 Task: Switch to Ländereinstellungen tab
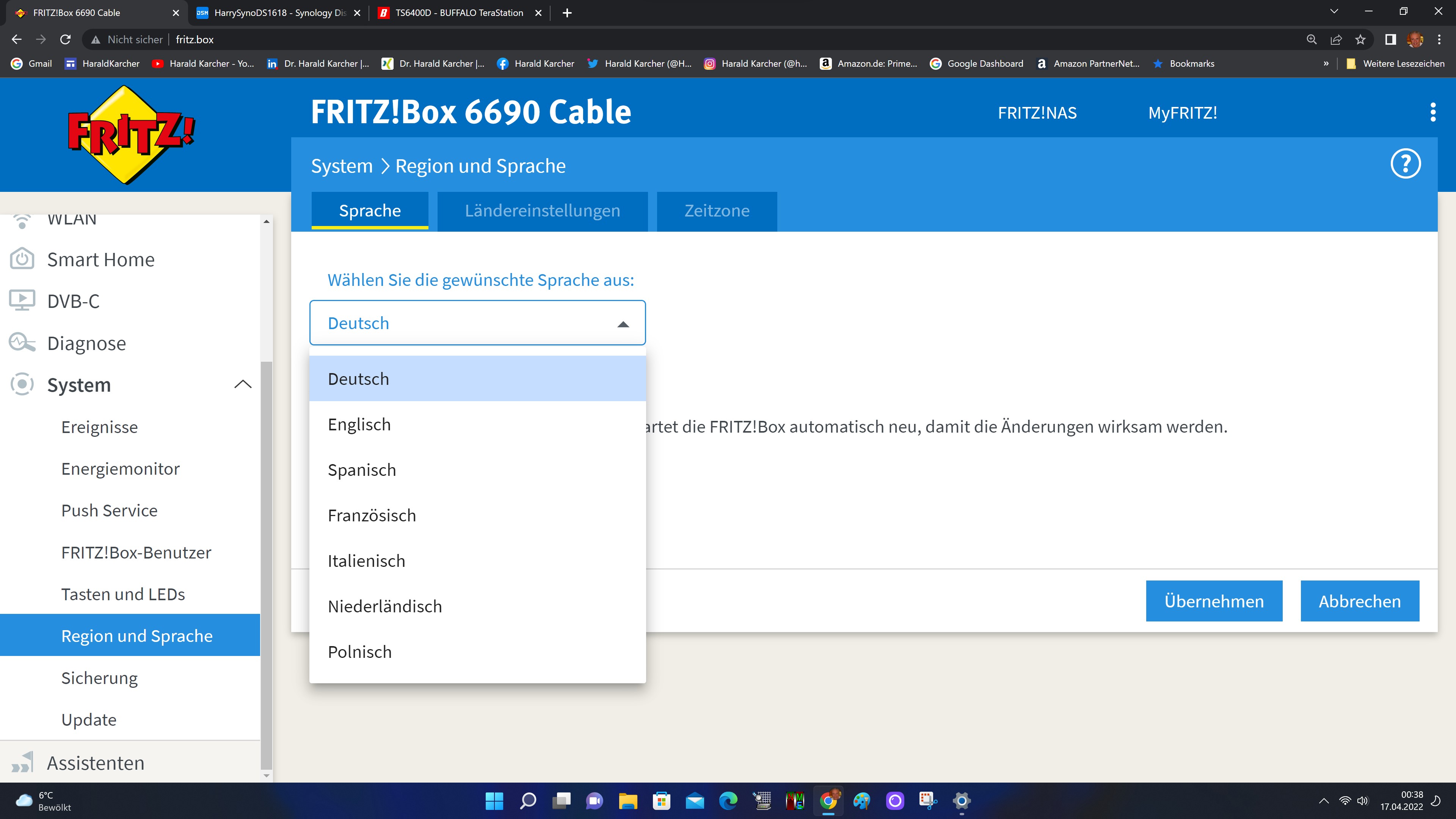542,211
